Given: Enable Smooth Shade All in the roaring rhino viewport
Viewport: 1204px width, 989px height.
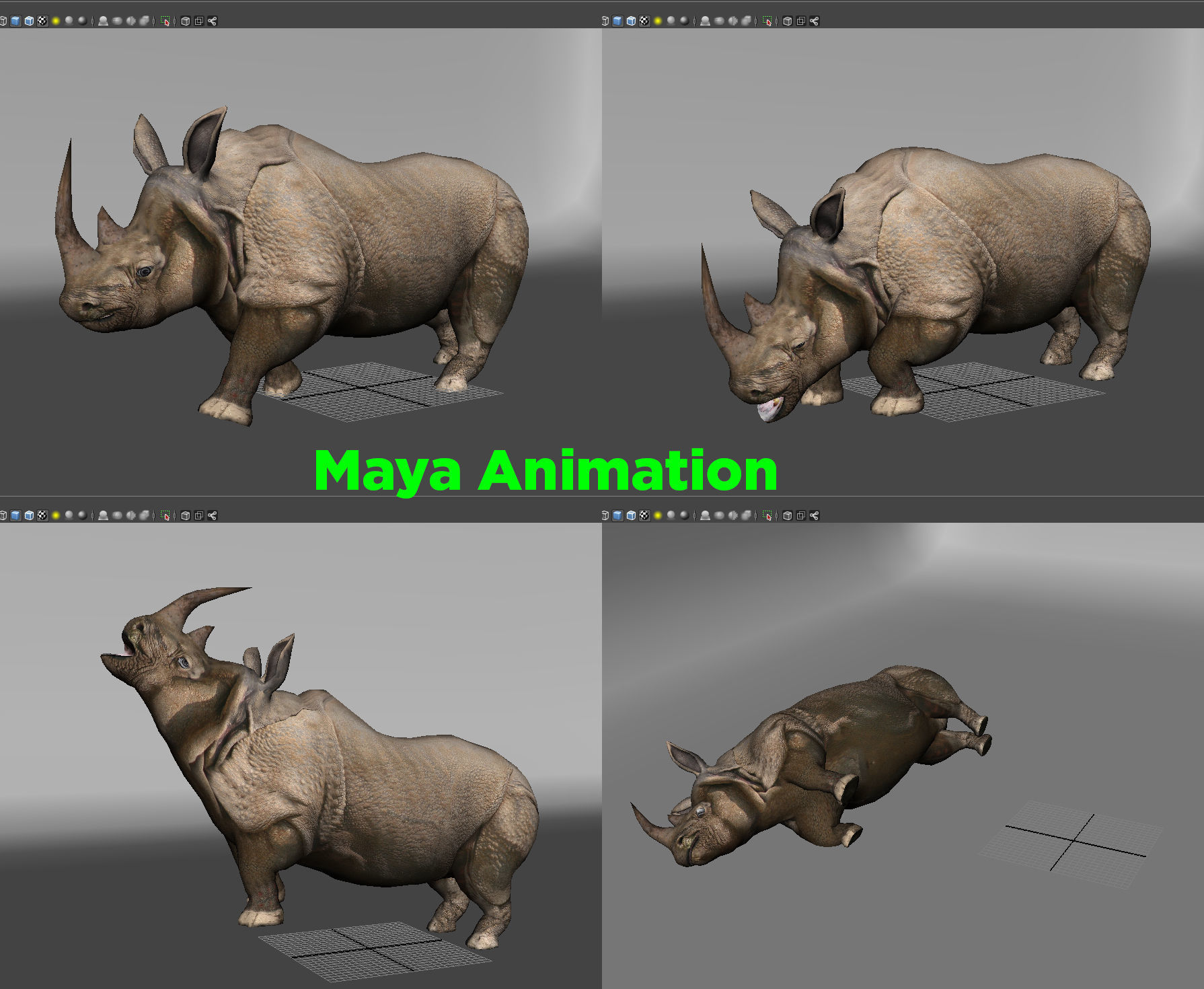Looking at the screenshot, I should pyautogui.click(x=15, y=515).
